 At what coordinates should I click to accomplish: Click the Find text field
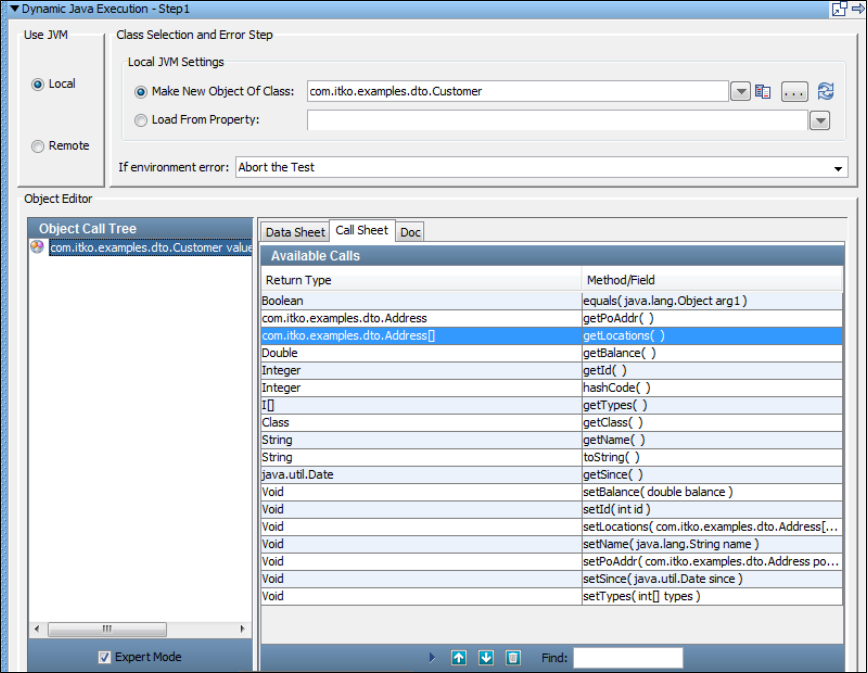628,658
